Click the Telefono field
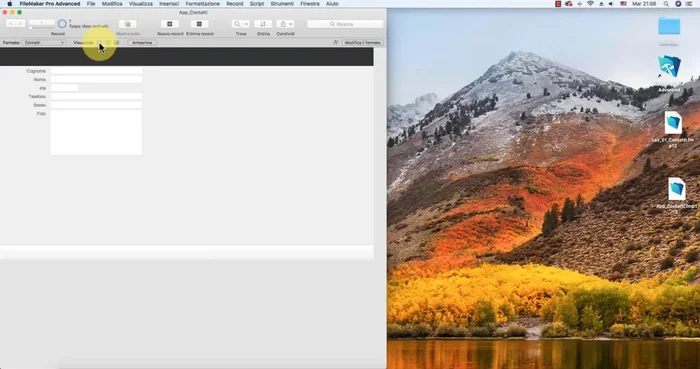700x369 pixels. click(96, 96)
